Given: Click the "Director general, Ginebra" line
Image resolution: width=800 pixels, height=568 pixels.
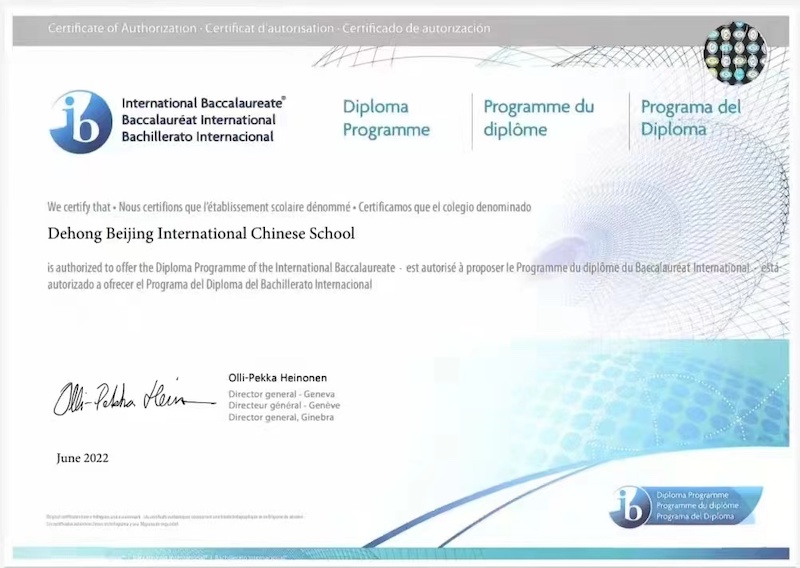Looking at the screenshot, I should pos(281,416).
